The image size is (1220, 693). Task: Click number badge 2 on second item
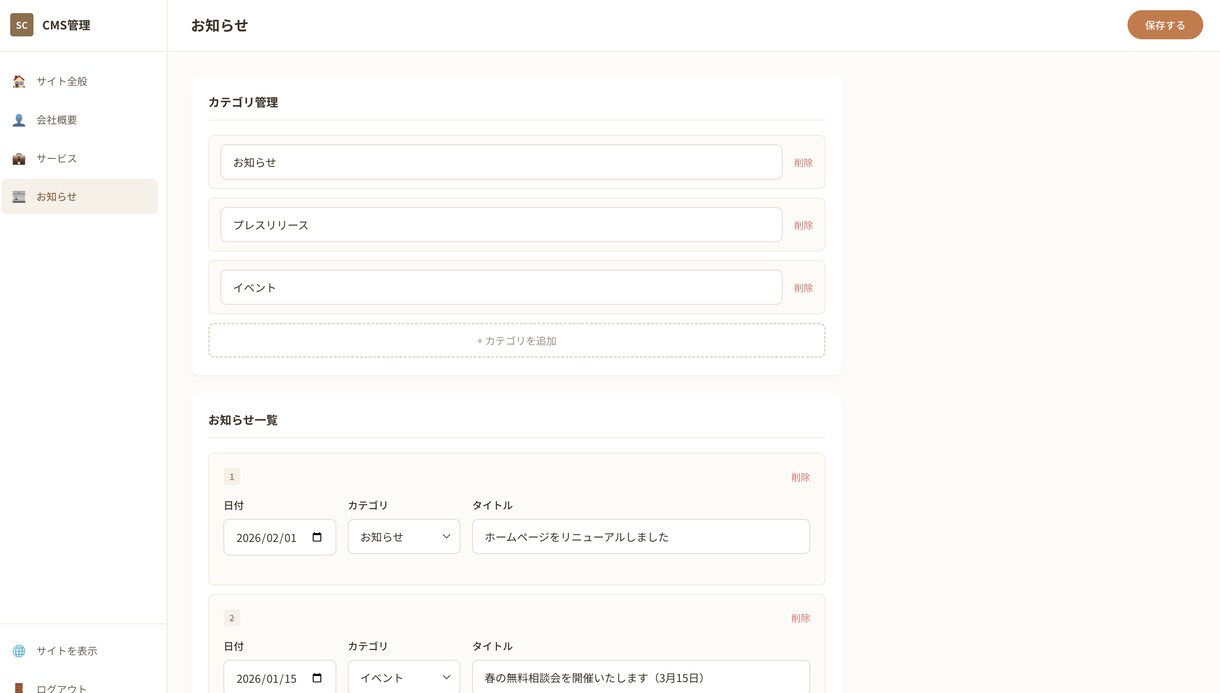click(x=232, y=618)
